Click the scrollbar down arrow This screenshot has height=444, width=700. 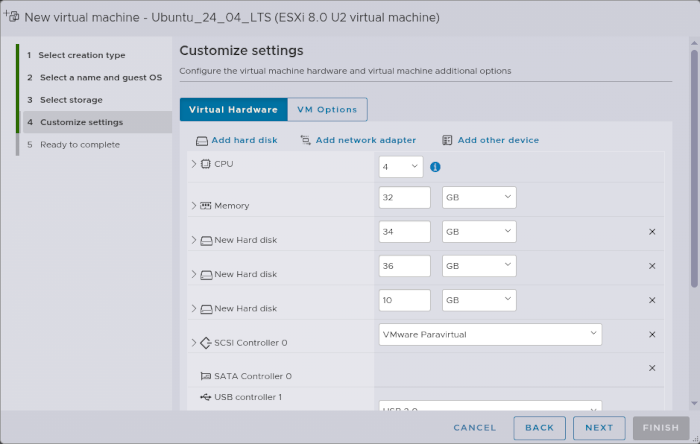694,403
